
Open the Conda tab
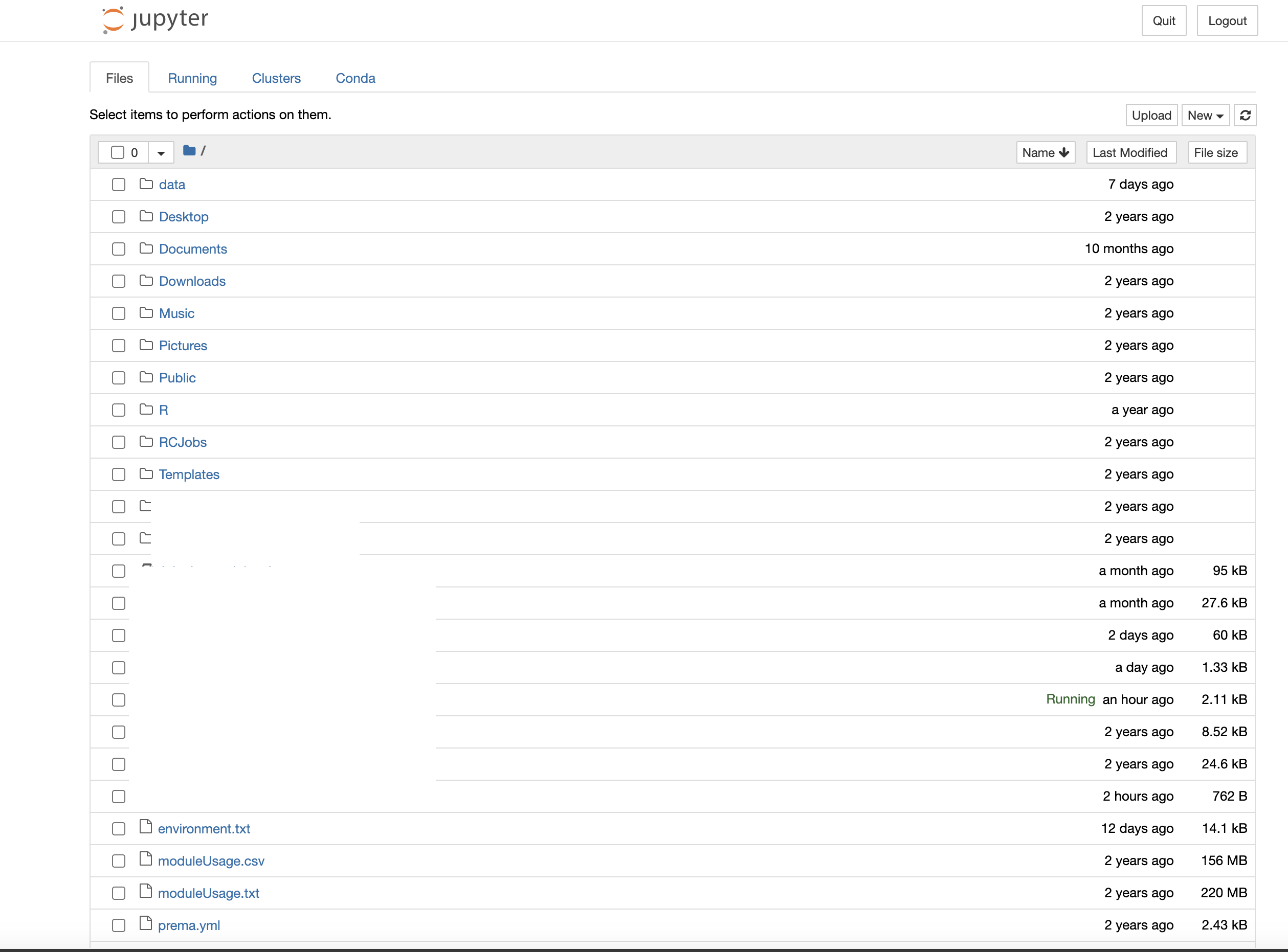[355, 78]
